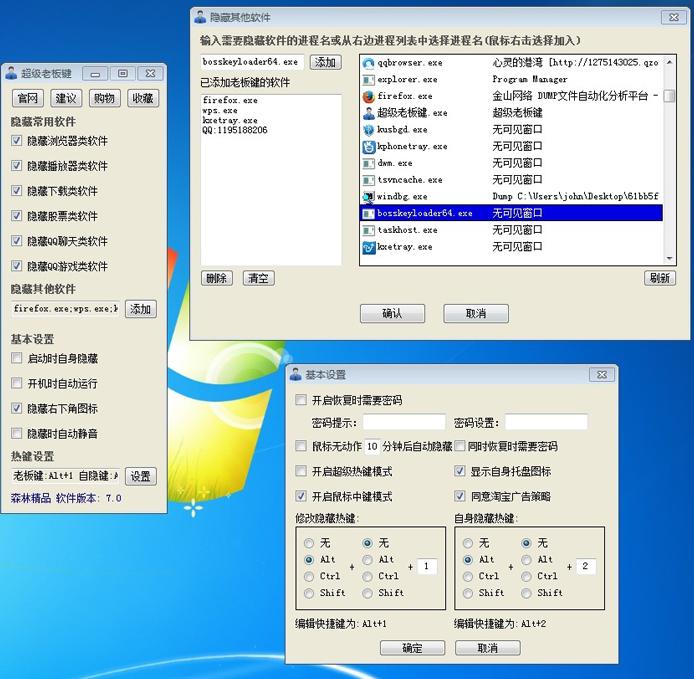
Task: Click the taskhost.exe process icon
Action: pos(368,231)
